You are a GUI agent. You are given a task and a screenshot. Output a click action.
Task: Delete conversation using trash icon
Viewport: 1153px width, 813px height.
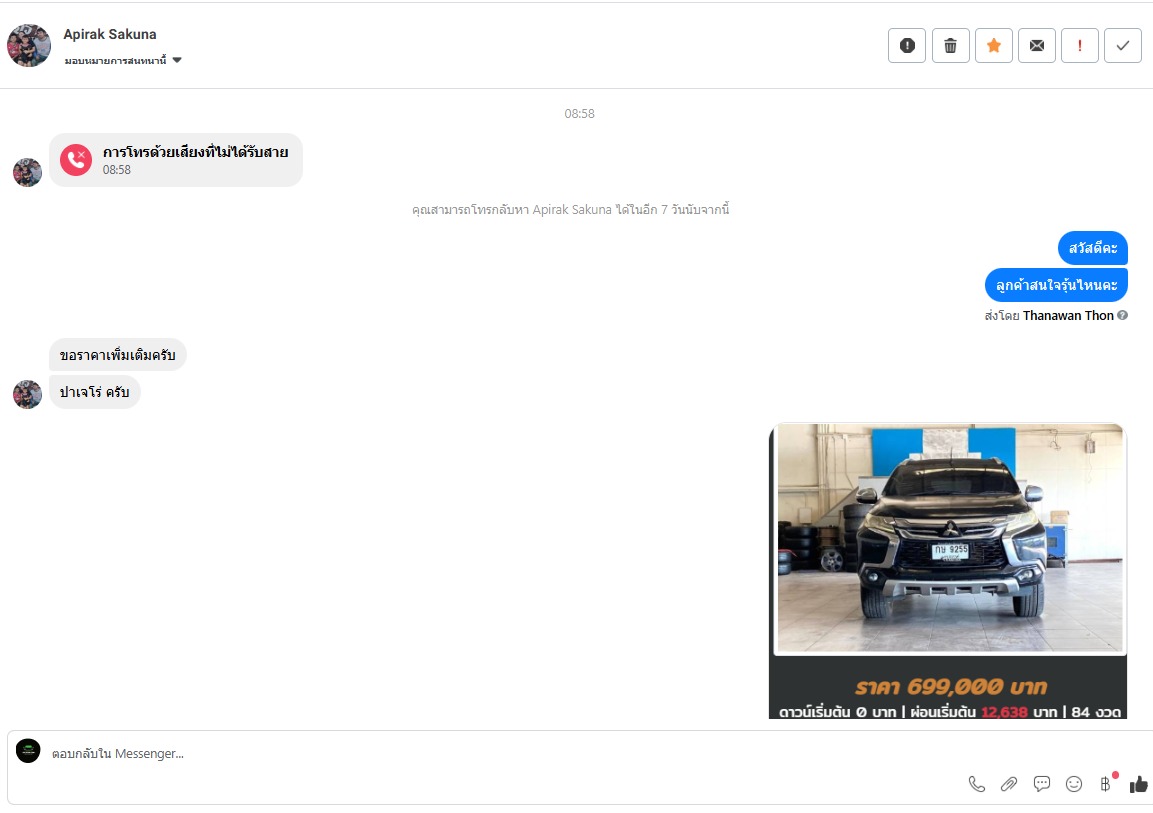(950, 46)
